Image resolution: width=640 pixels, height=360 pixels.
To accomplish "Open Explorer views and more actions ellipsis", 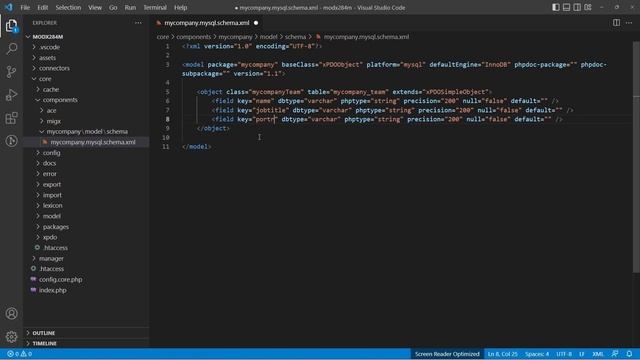I will point(138,23).
